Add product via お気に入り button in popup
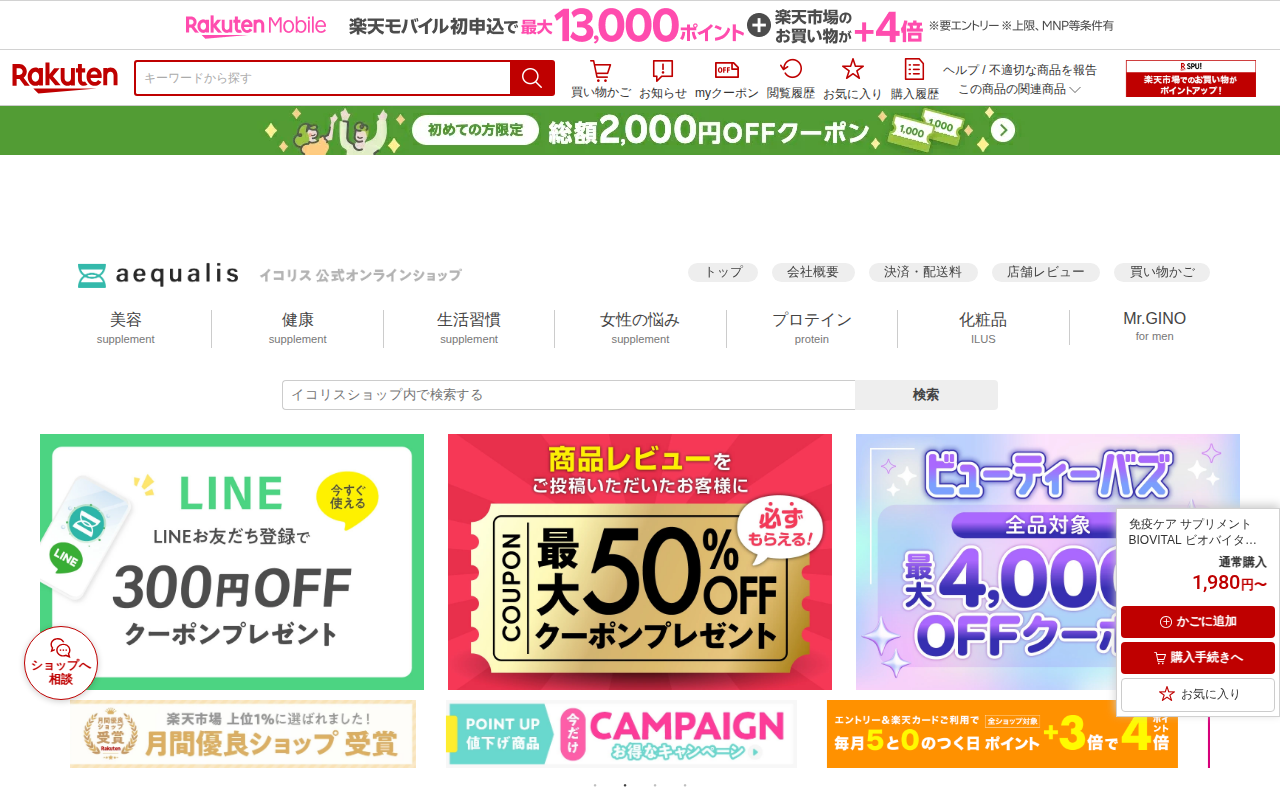Screen dimensions: 1280x800 coord(1198,694)
